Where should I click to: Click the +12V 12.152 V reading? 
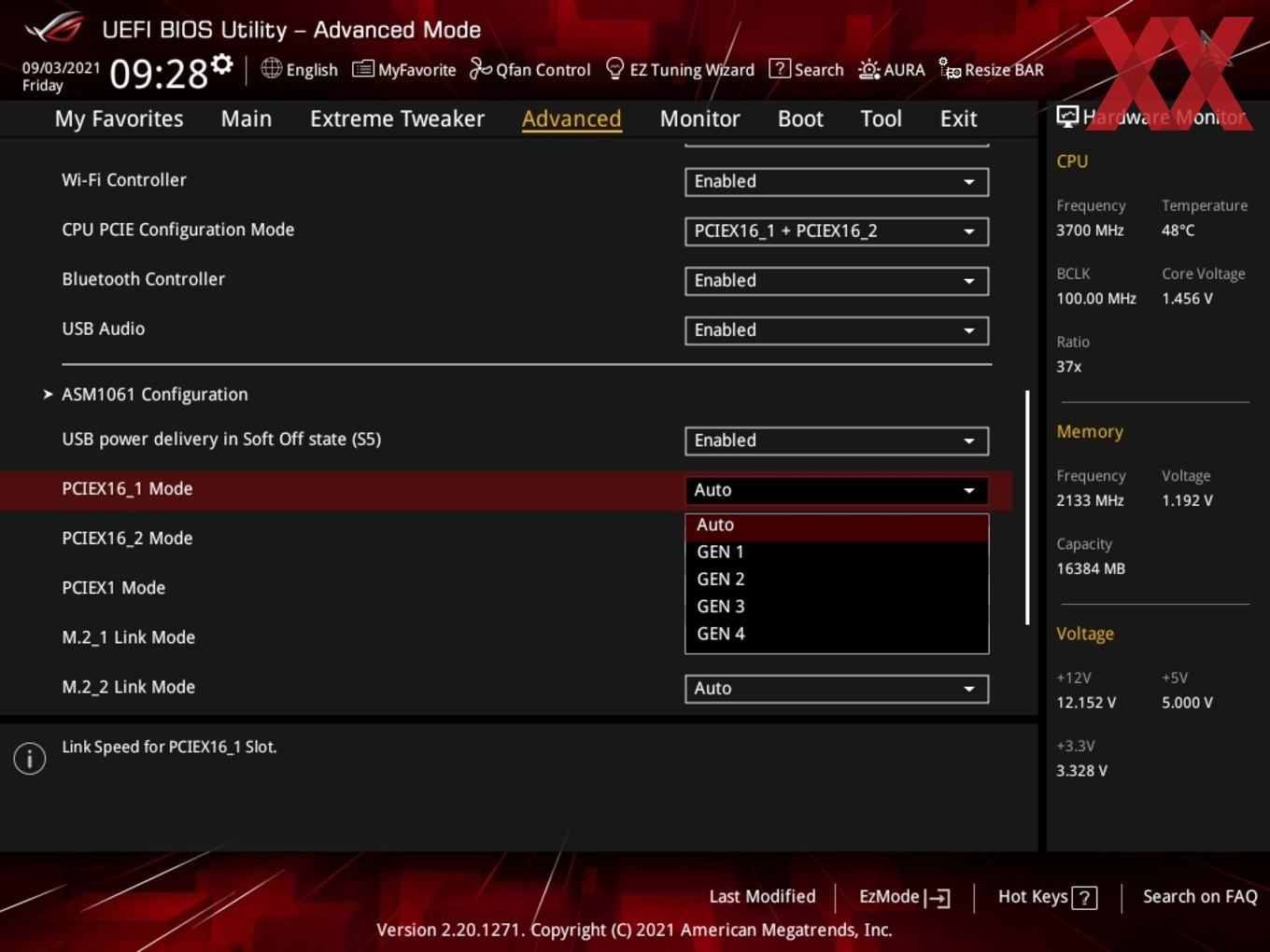coord(1086,703)
